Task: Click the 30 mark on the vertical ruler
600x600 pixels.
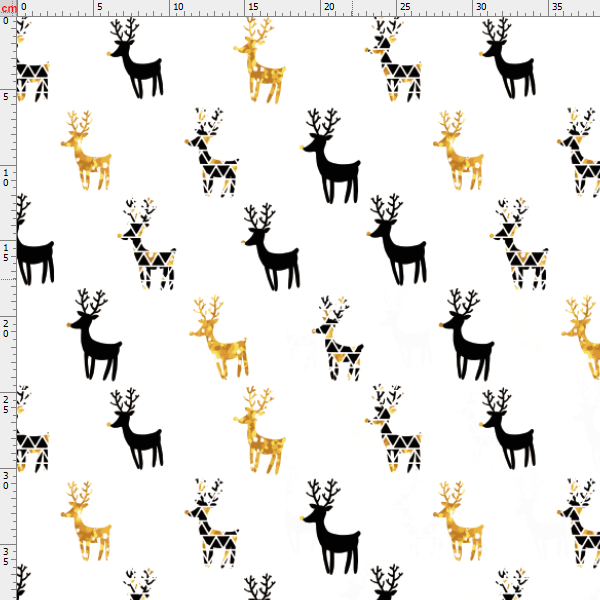Action: [6, 481]
